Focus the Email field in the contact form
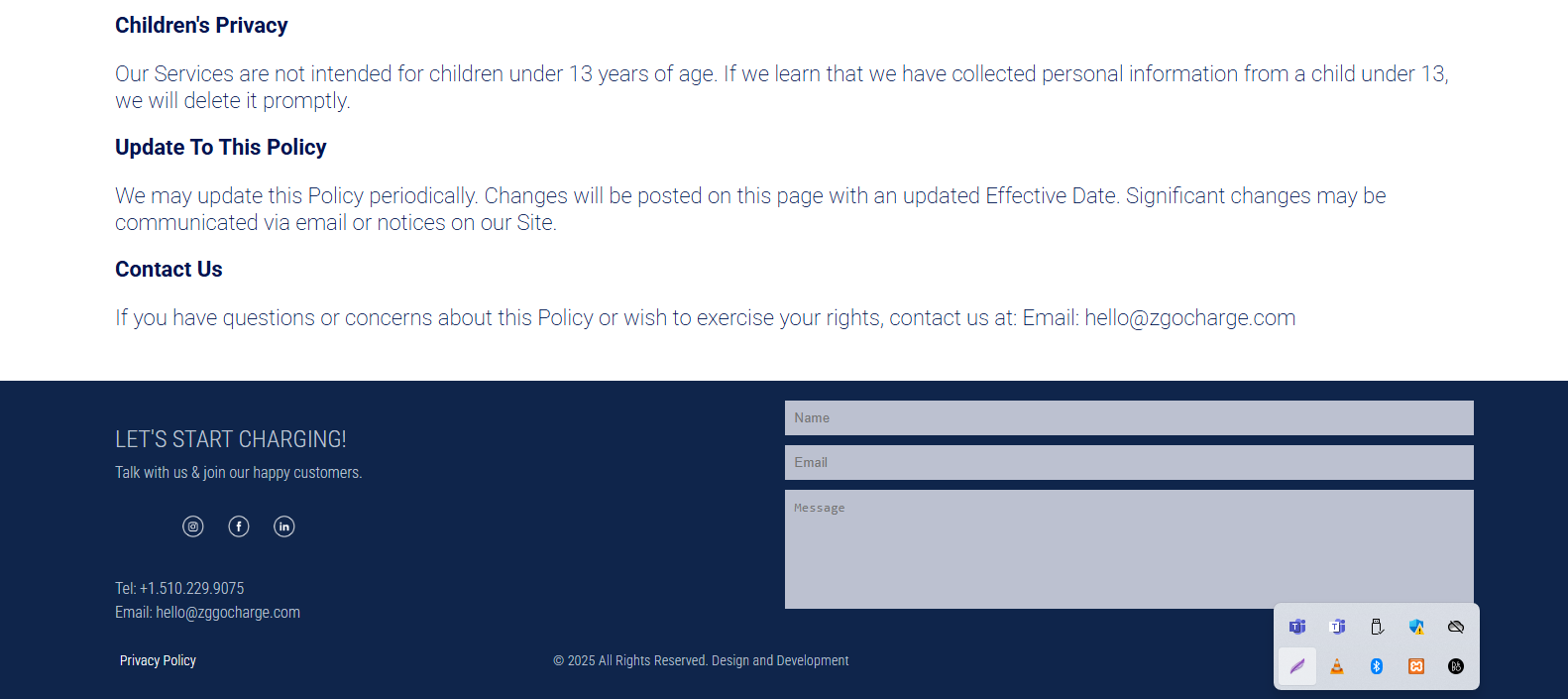 1129,463
